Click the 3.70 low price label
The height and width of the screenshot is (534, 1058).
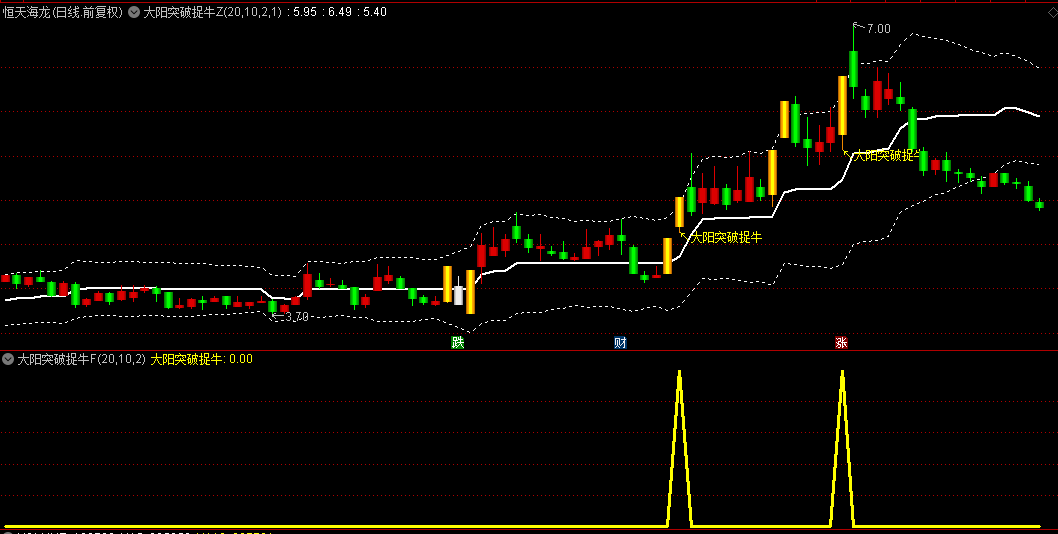click(x=297, y=316)
